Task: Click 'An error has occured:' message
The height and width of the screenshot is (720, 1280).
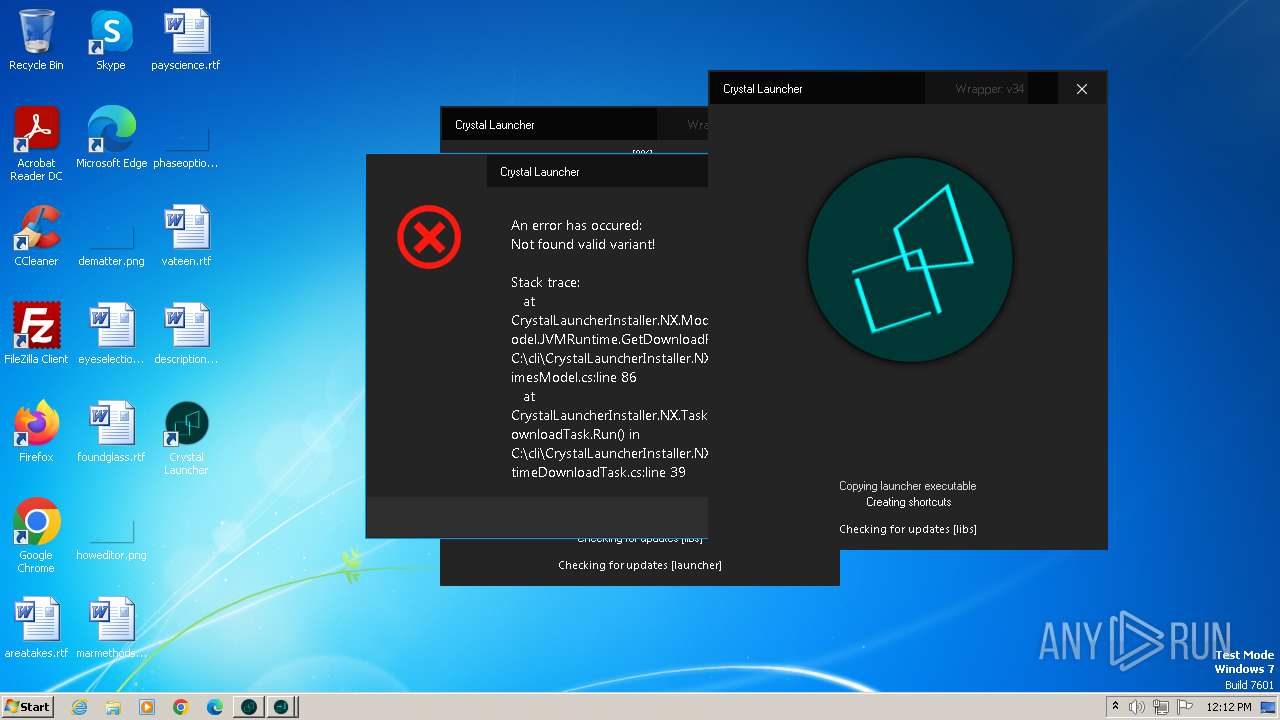Action: (576, 225)
